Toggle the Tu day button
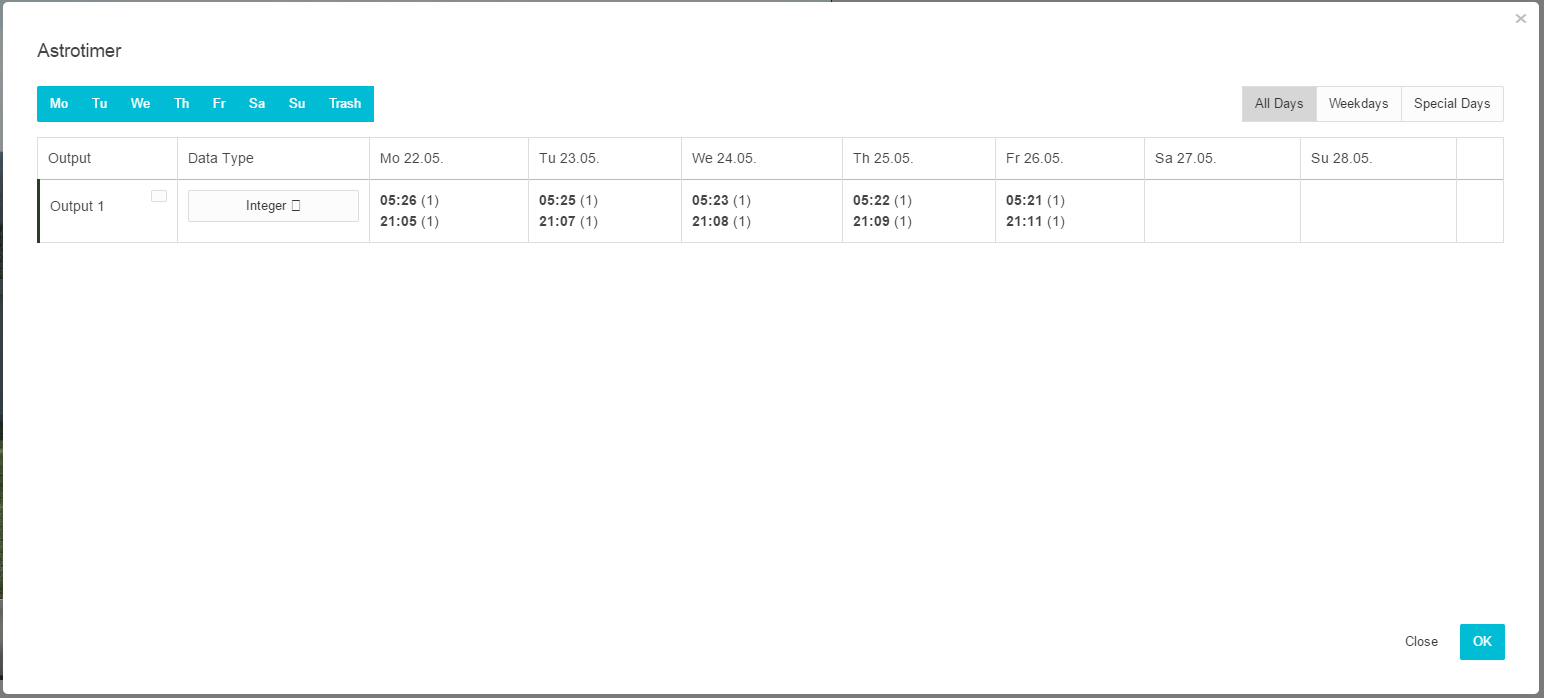The image size is (1544, 698). coord(100,104)
